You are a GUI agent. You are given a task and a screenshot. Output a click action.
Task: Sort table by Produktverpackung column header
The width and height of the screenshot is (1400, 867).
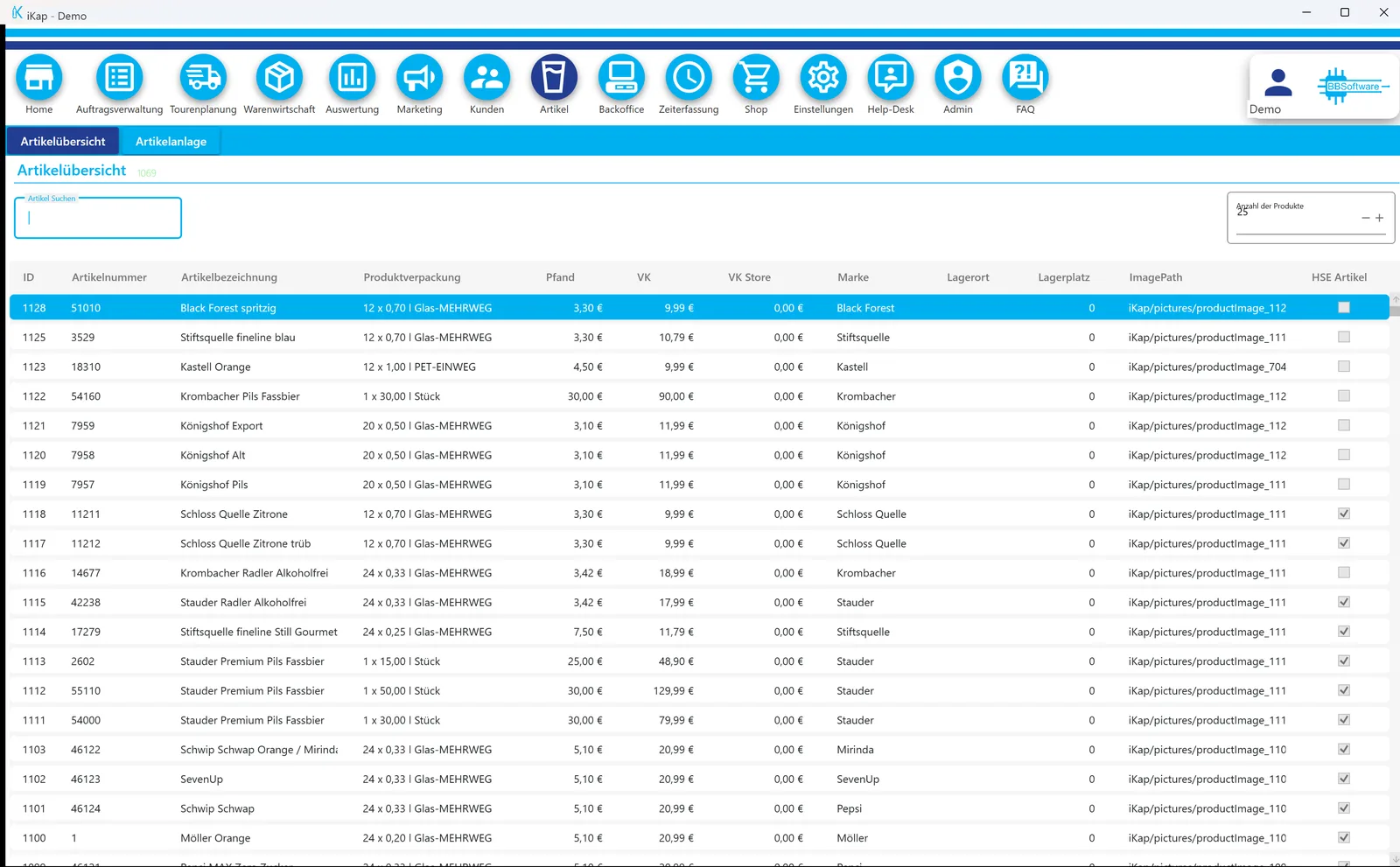(x=412, y=277)
